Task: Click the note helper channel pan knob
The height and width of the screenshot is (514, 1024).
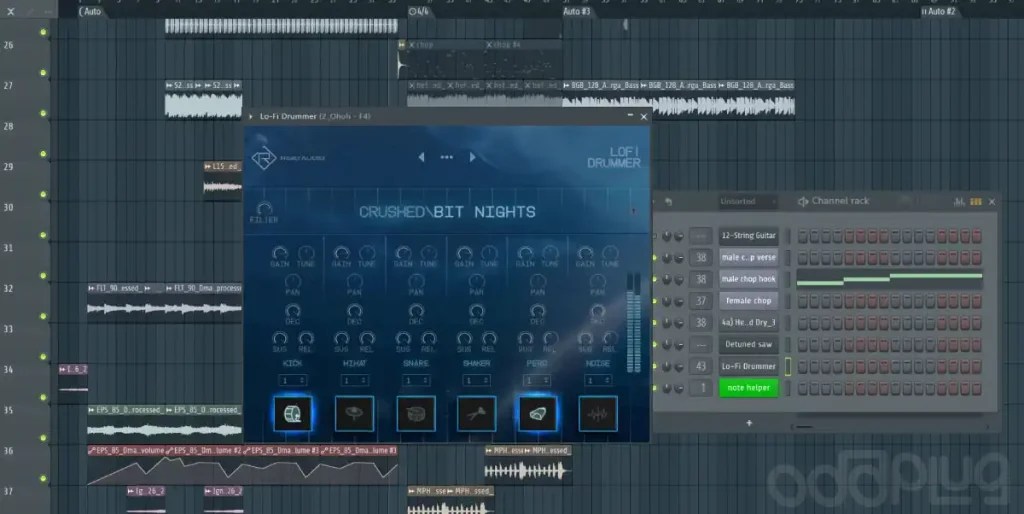Action: 667,388
